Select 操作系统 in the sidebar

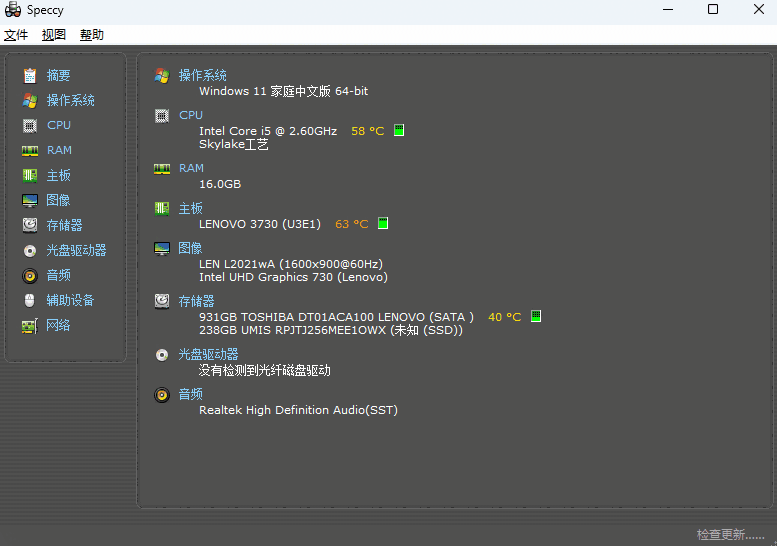[70, 101]
